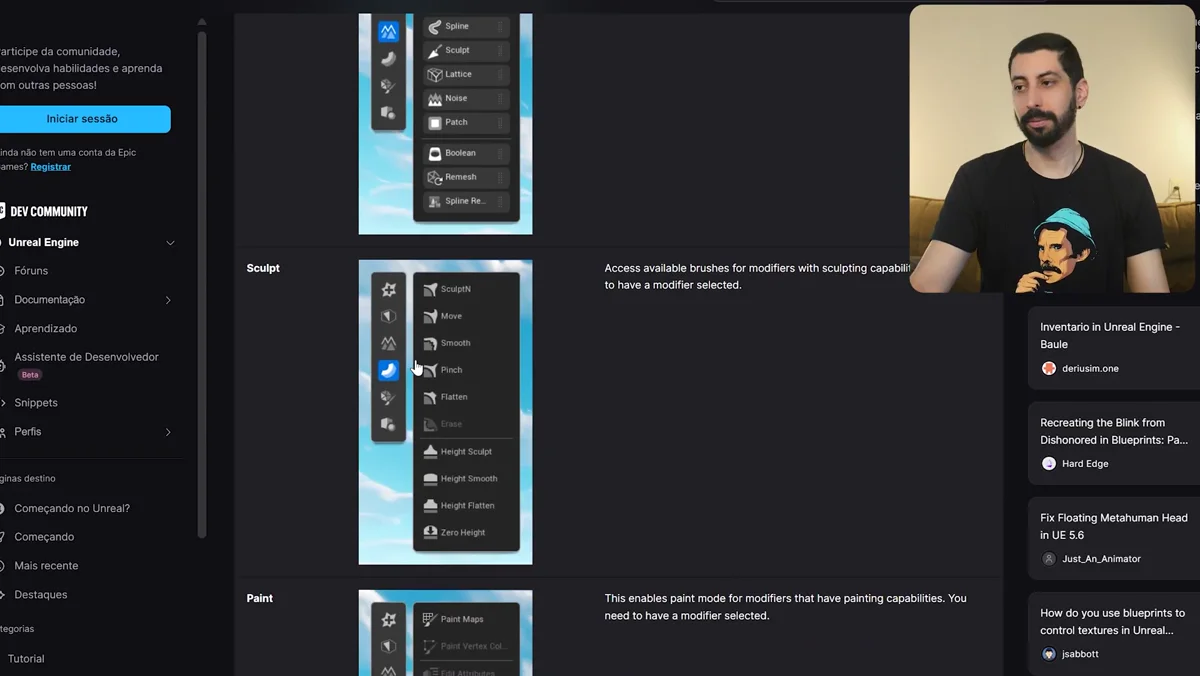The width and height of the screenshot is (1200, 676).
Task: Collapse the Unreal Engine section chevron
Action: (170, 243)
